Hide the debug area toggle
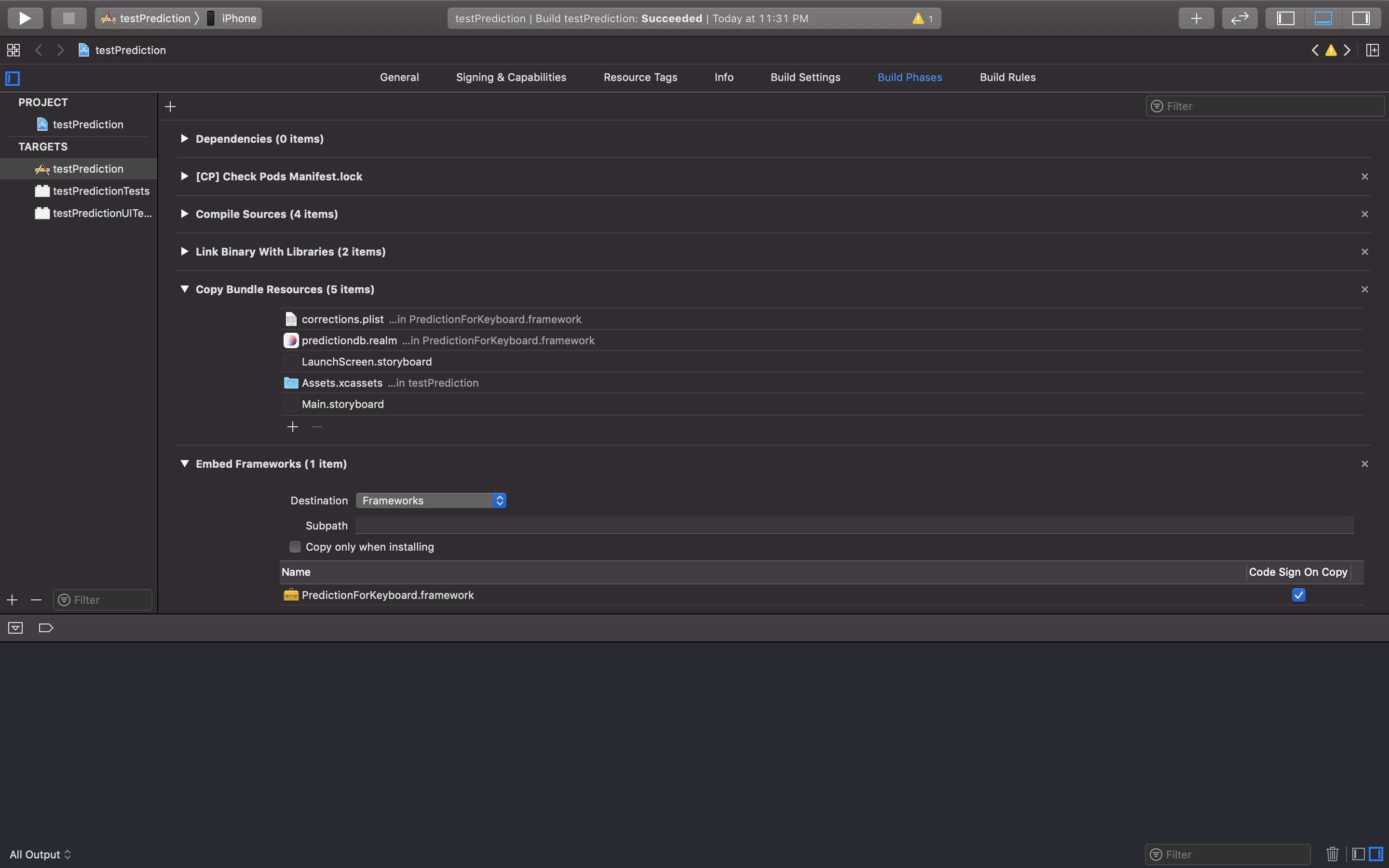Screen dimensions: 1389x868 click(x=15, y=627)
